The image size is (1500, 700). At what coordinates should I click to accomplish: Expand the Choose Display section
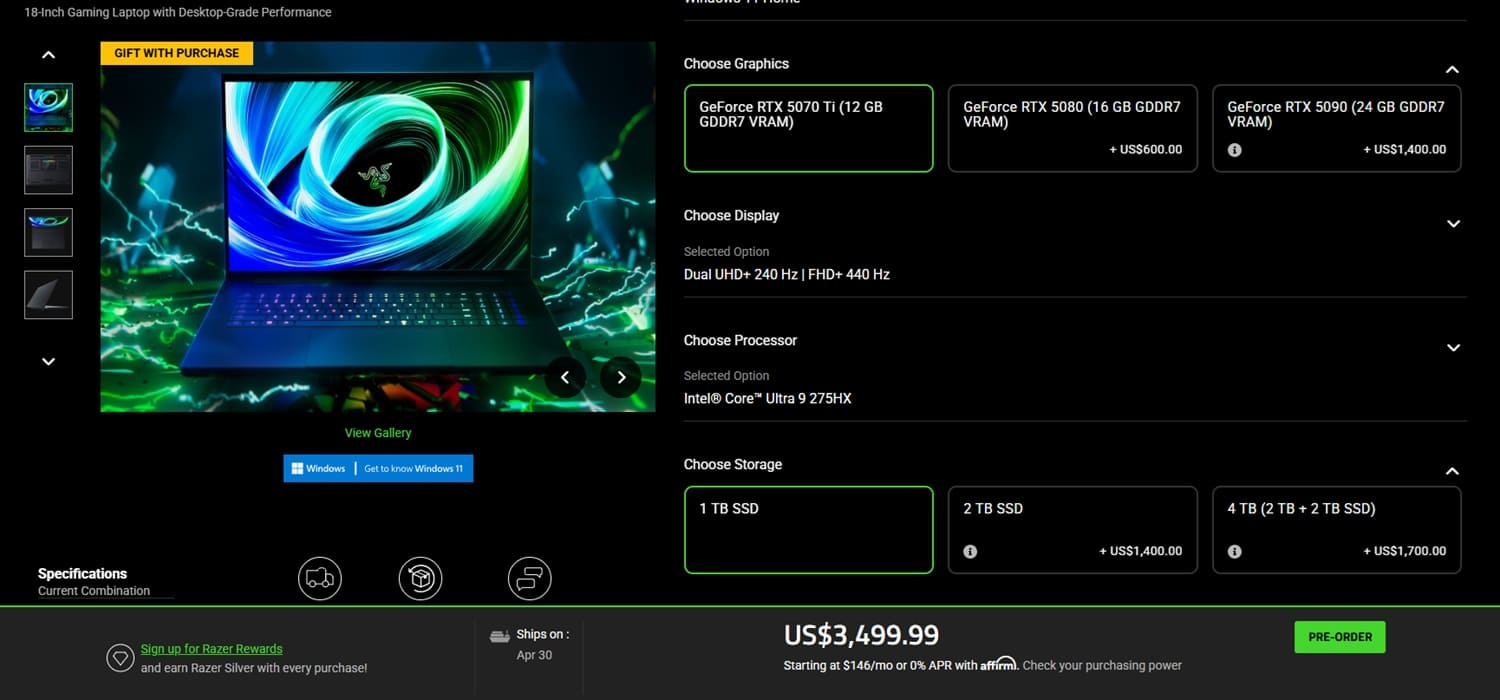(x=1453, y=224)
